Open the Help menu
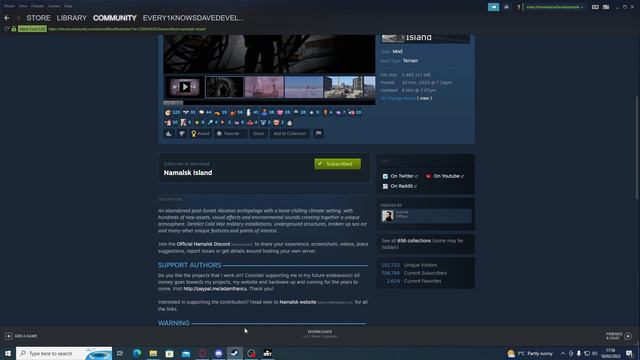 click(68, 6)
